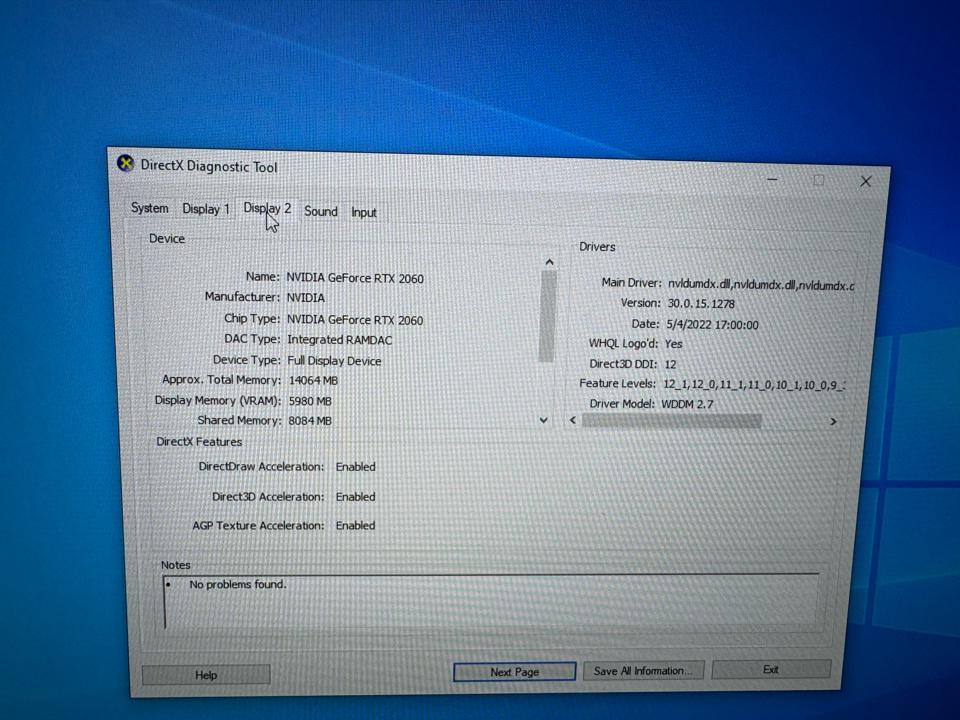Click the Name value NVIDIA GeForce RTX 2060

355,279
